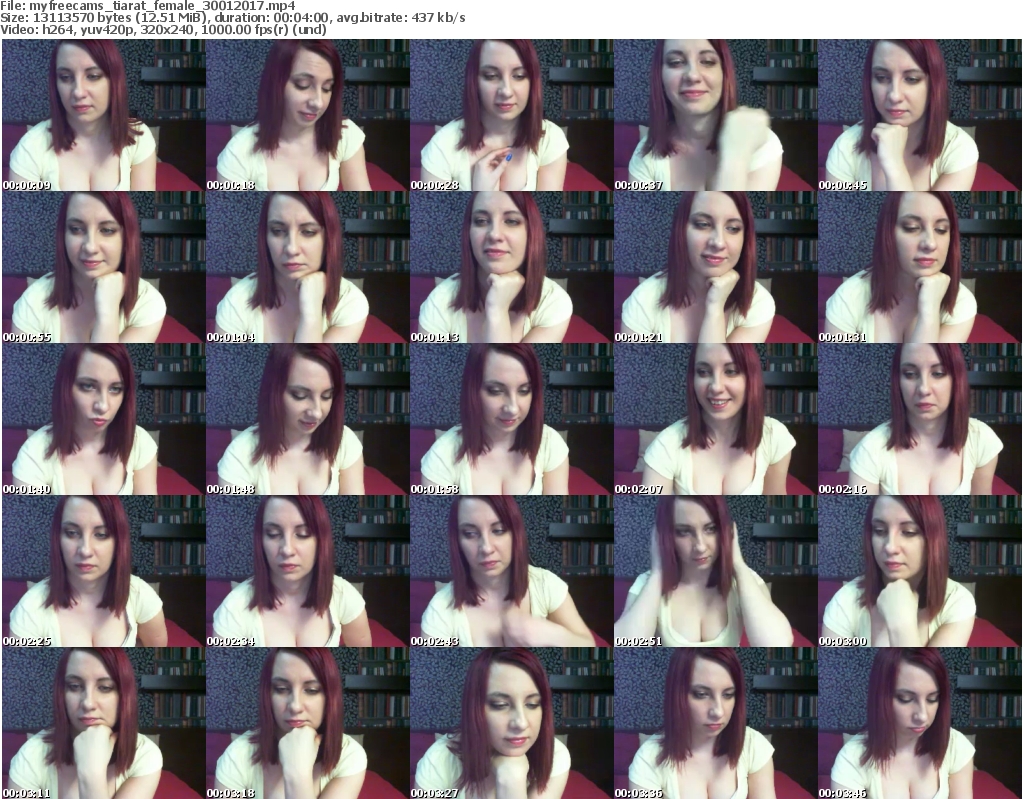The width and height of the screenshot is (1024, 799).
Task: Click the thumbnail stamped 00:00:28
Action: point(511,115)
